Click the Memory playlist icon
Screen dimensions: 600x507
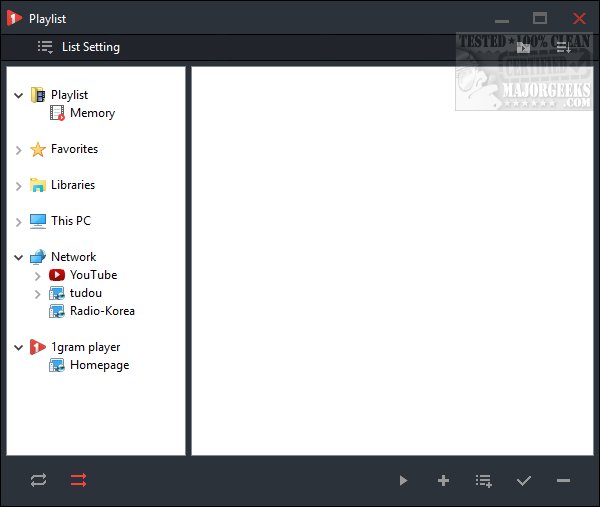(57, 113)
